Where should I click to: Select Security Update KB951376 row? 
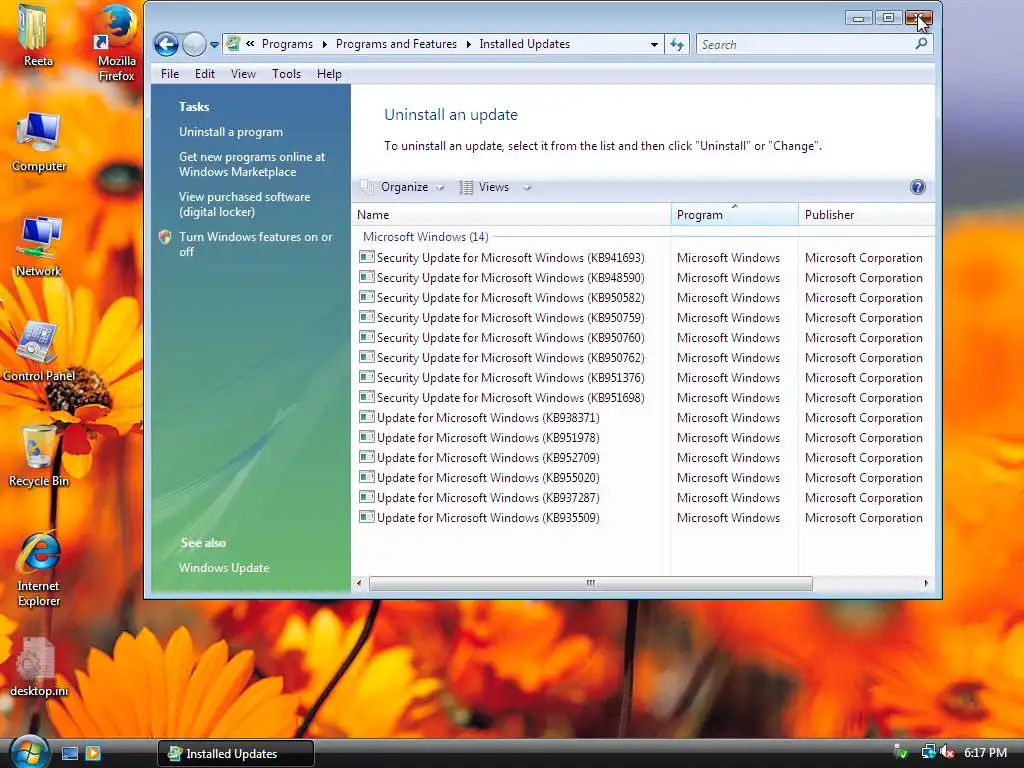[x=643, y=377]
